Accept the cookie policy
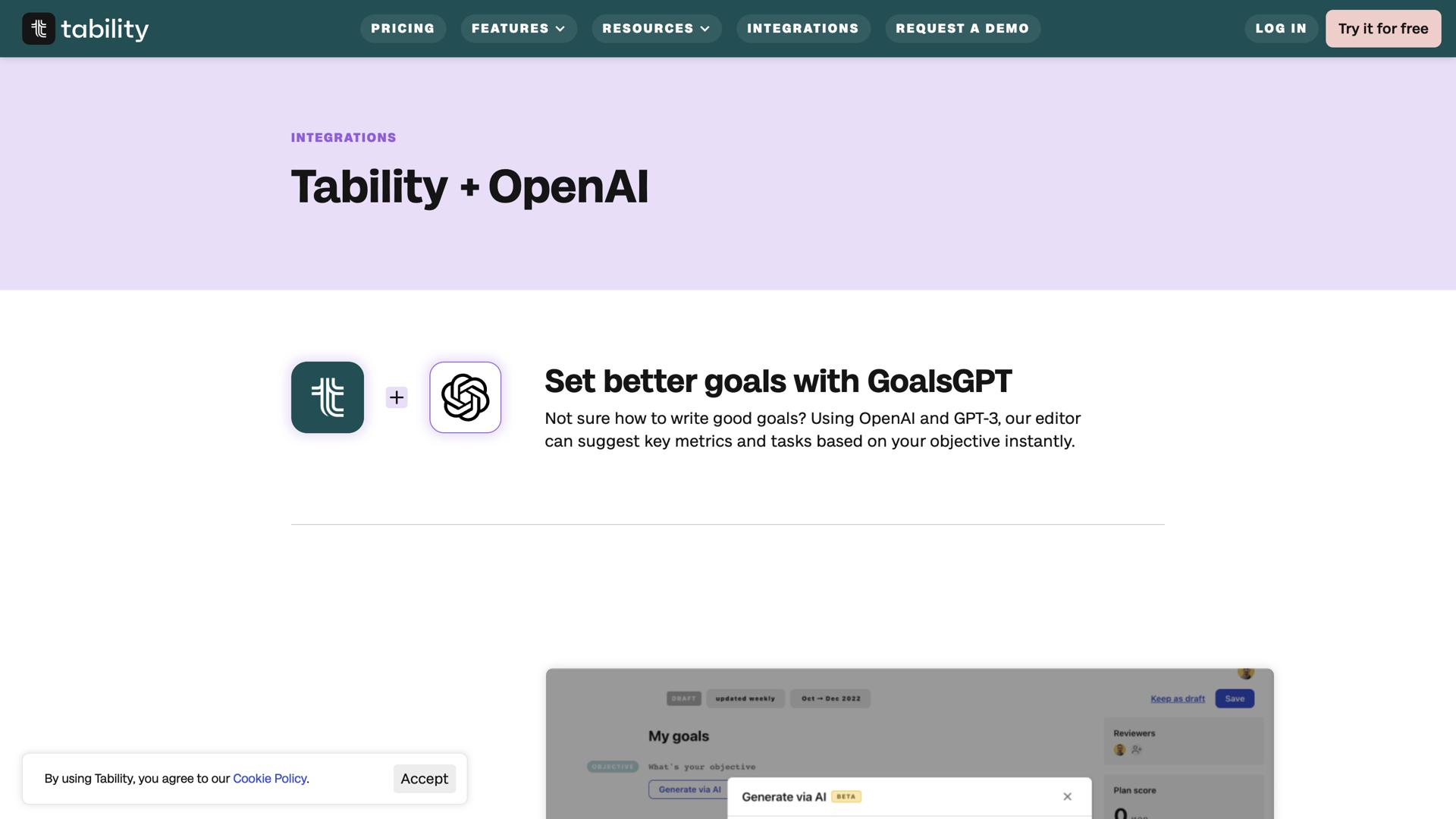The height and width of the screenshot is (819, 1456). tap(424, 779)
